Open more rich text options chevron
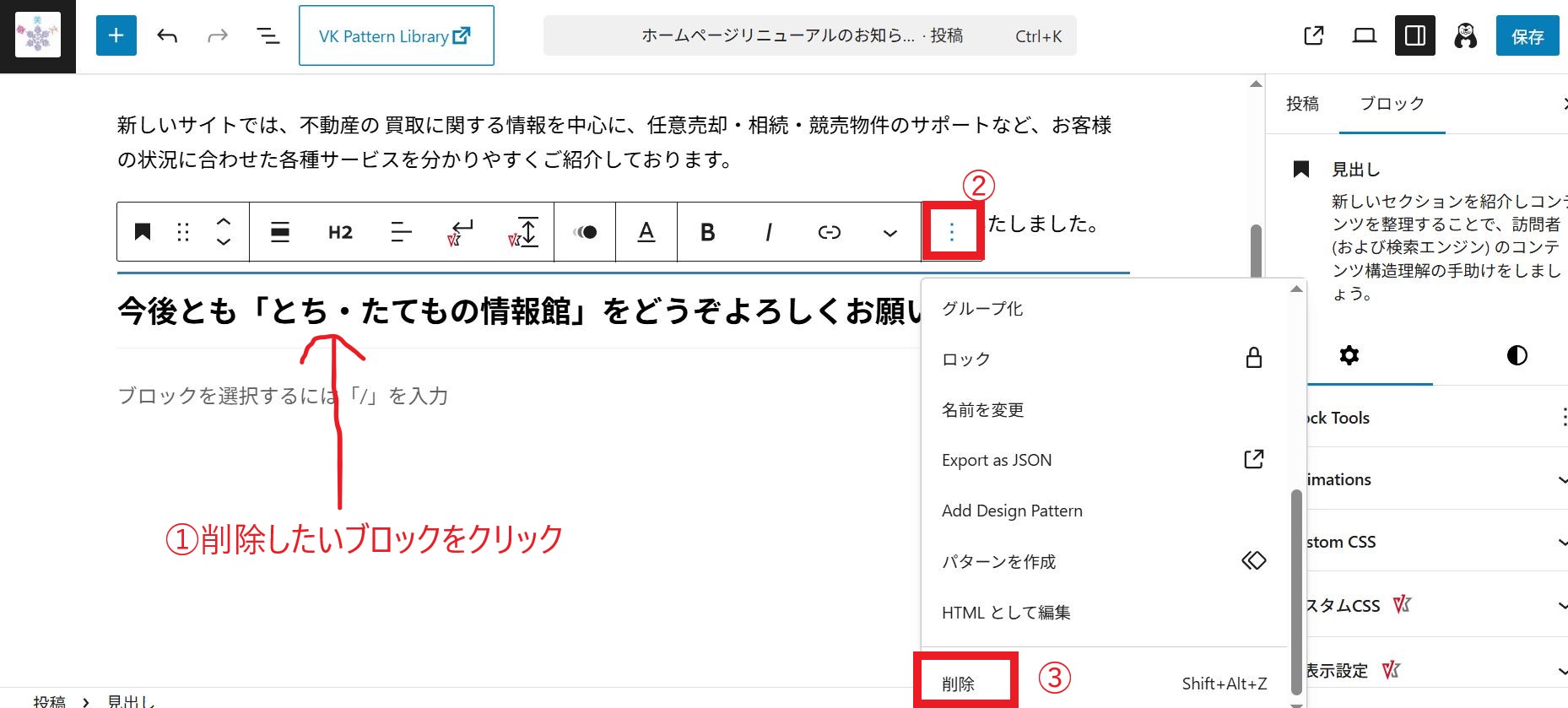The image size is (1568, 708). coord(889,232)
